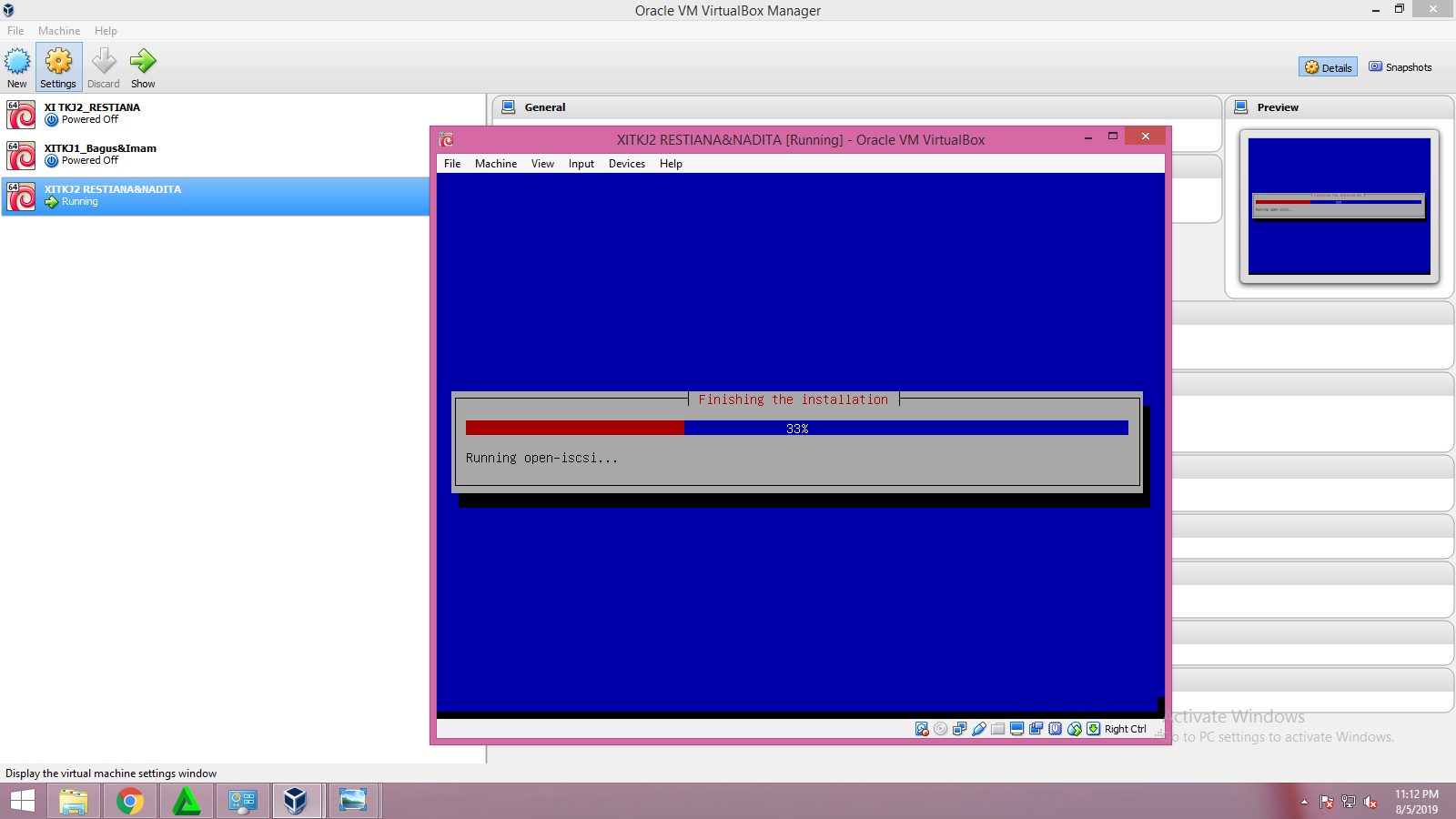Show hidden system tray icons arrow
This screenshot has width=1456, height=819.
(x=1304, y=802)
